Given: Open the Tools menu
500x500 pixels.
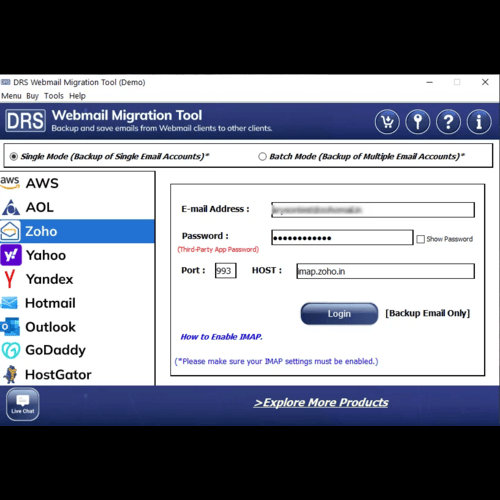Looking at the screenshot, I should (54, 96).
